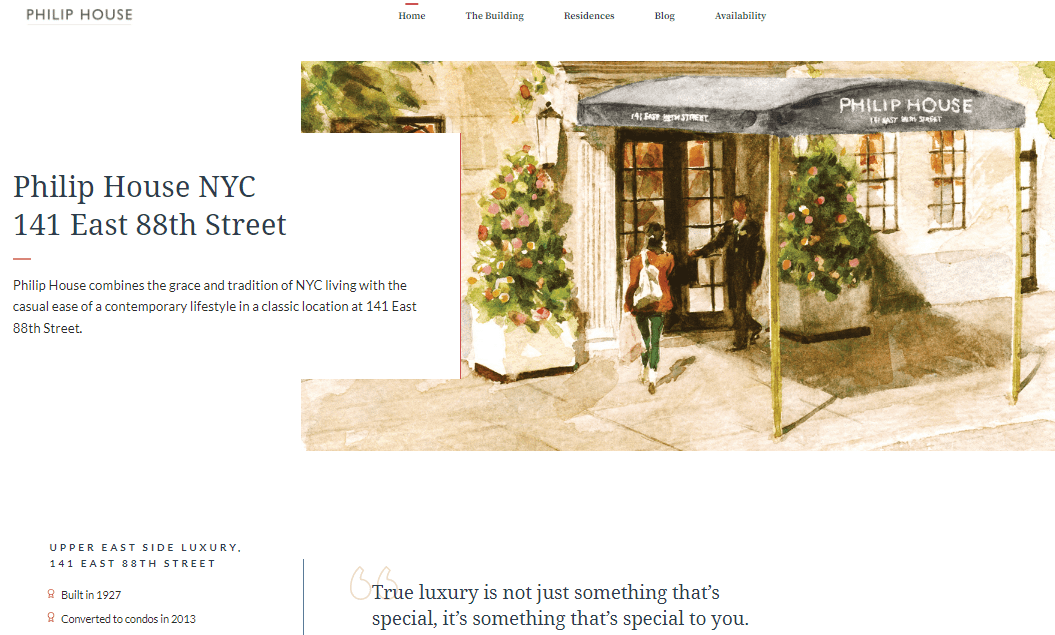This screenshot has height=635, width=1055.
Task: Visit the Blog page
Action: pyautogui.click(x=665, y=15)
